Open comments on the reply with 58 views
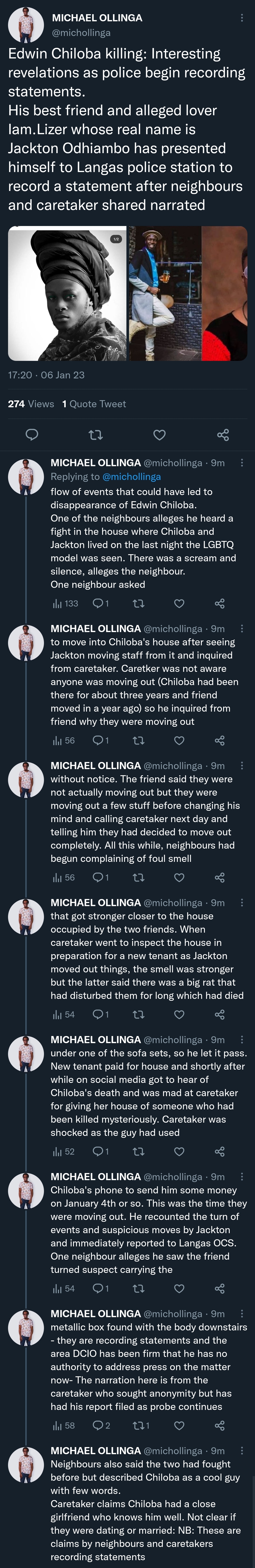The height and width of the screenshot is (1568, 255). point(100,1425)
